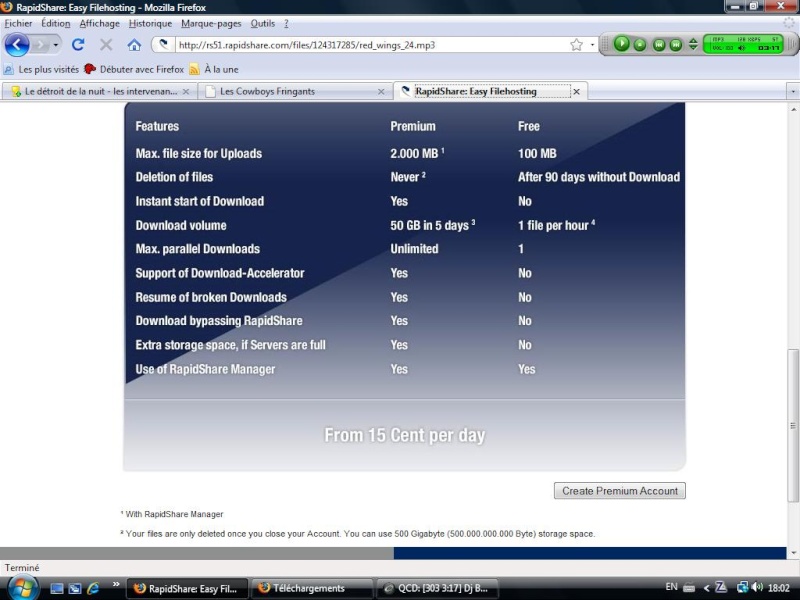Viewport: 800px width, 600px height.
Task: Click the Stop loading X icon
Action: click(x=106, y=45)
